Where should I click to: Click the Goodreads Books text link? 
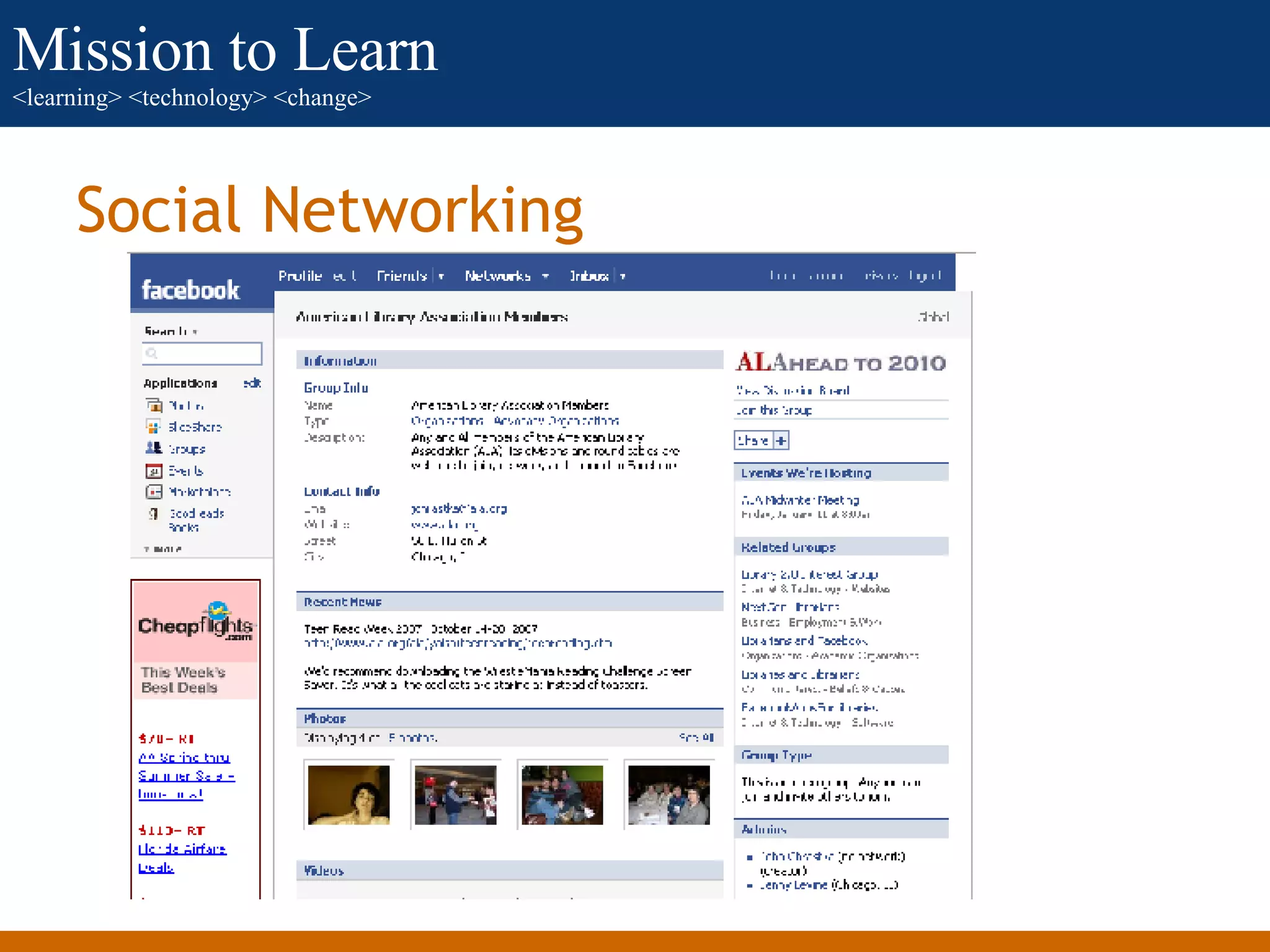(196, 520)
